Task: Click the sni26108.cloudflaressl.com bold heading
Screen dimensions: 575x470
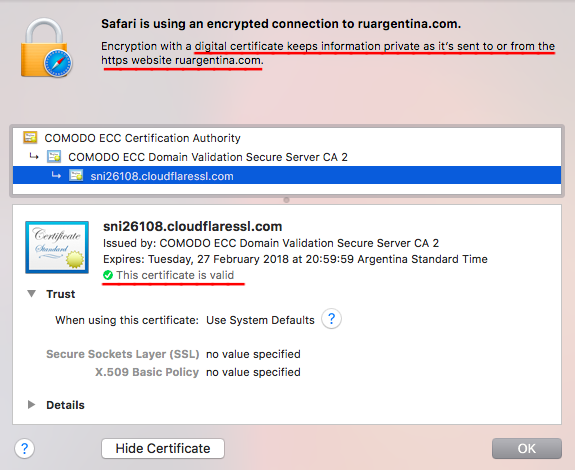Action: (x=193, y=226)
